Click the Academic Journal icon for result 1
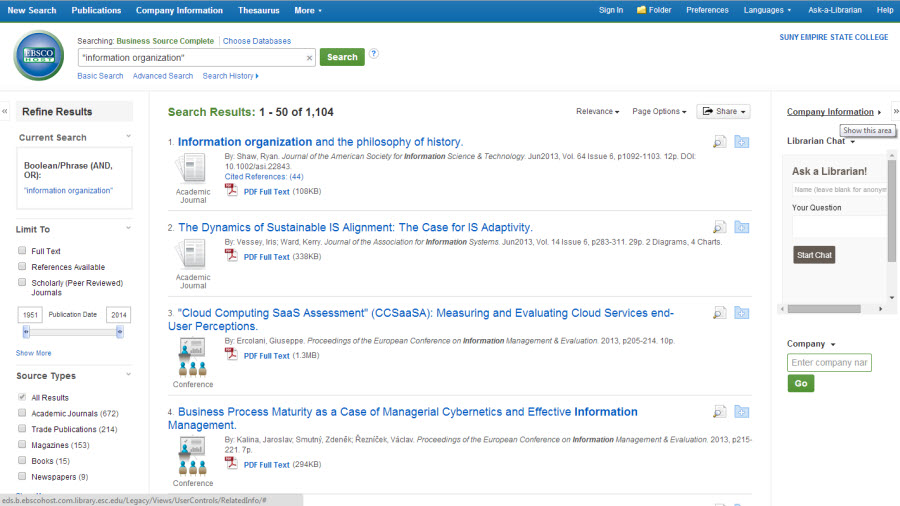 click(192, 168)
